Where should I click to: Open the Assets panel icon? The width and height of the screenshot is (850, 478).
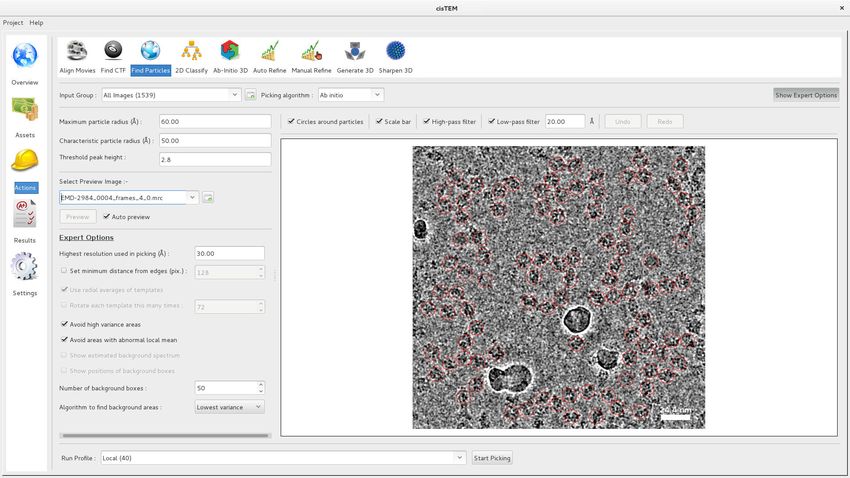point(25,109)
